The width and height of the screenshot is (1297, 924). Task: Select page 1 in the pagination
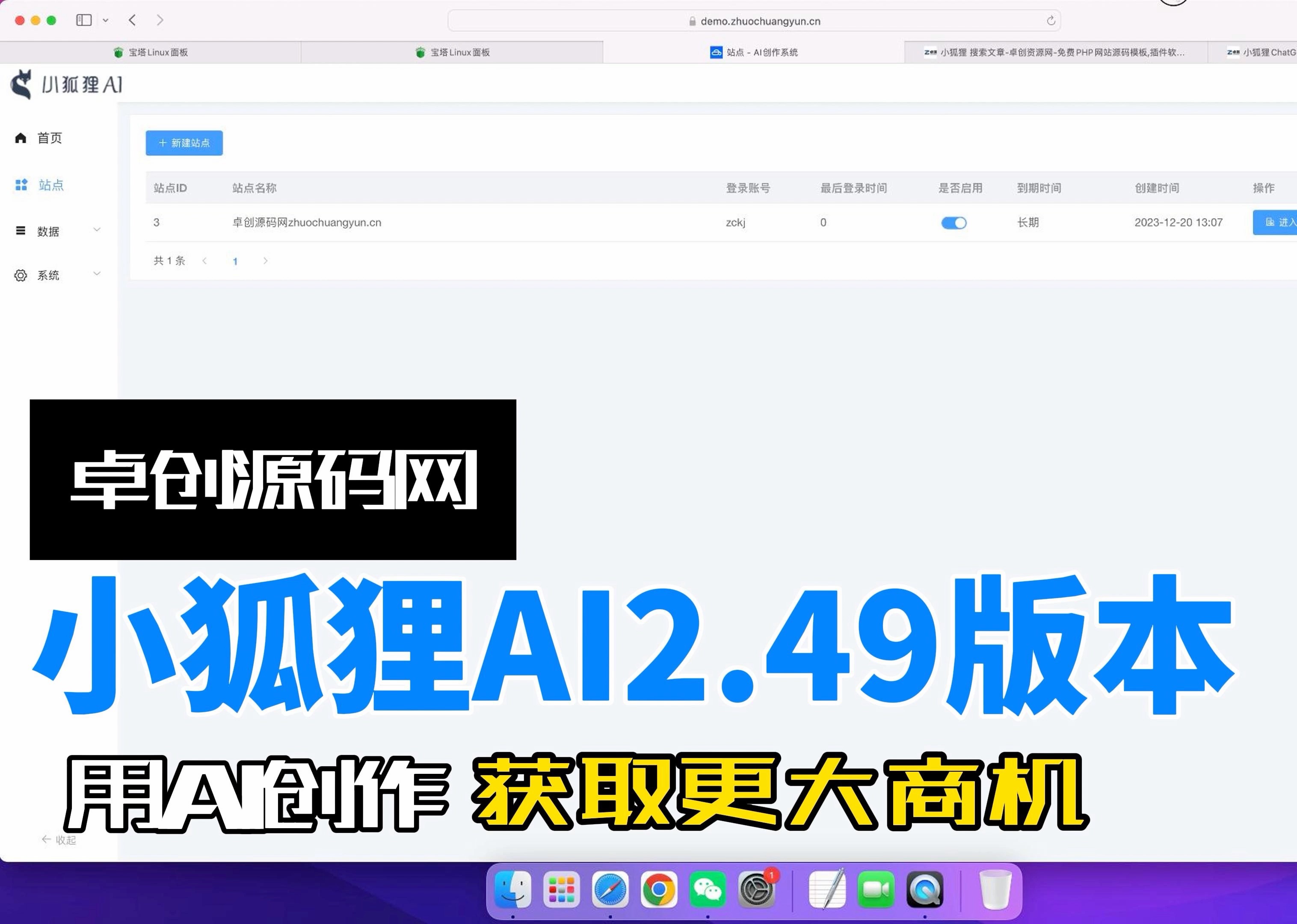pos(235,261)
